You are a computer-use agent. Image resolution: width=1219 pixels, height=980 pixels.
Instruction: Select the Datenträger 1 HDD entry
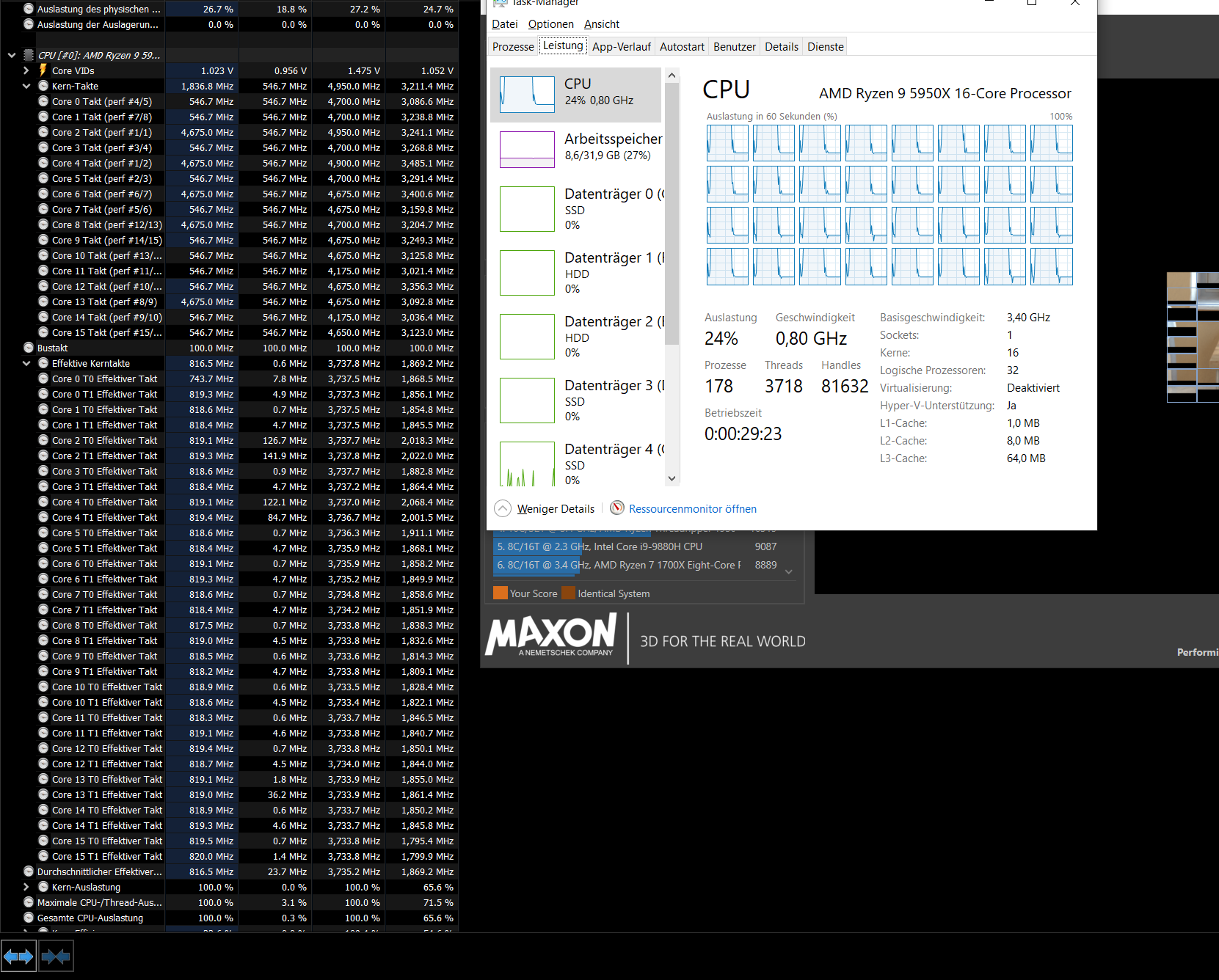[x=577, y=273]
